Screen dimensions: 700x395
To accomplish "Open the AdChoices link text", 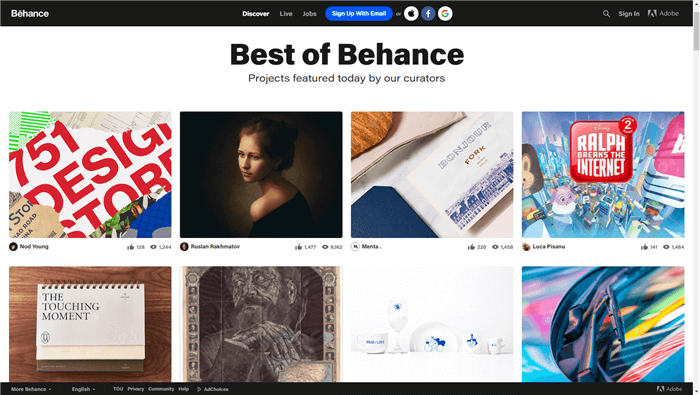I will click(216, 389).
